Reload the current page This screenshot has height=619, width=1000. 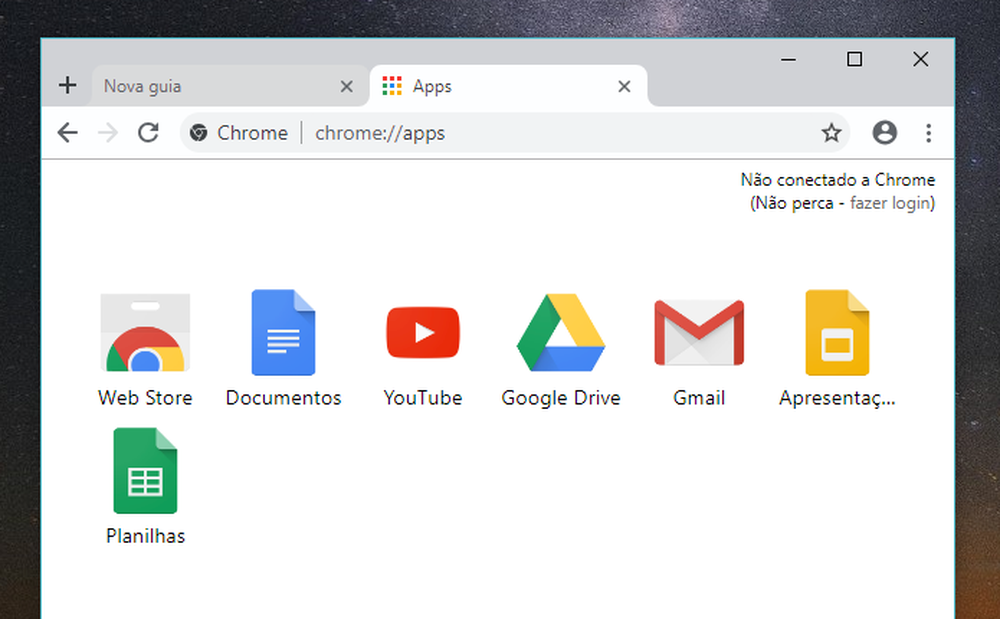149,133
